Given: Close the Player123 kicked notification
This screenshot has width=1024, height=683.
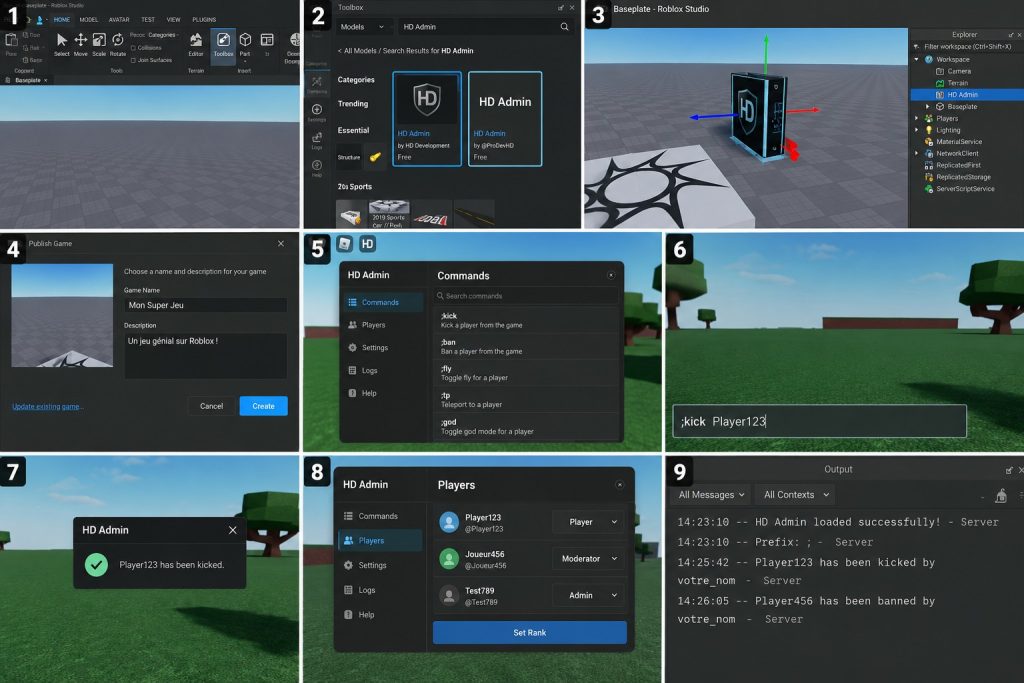Looking at the screenshot, I should point(232,530).
